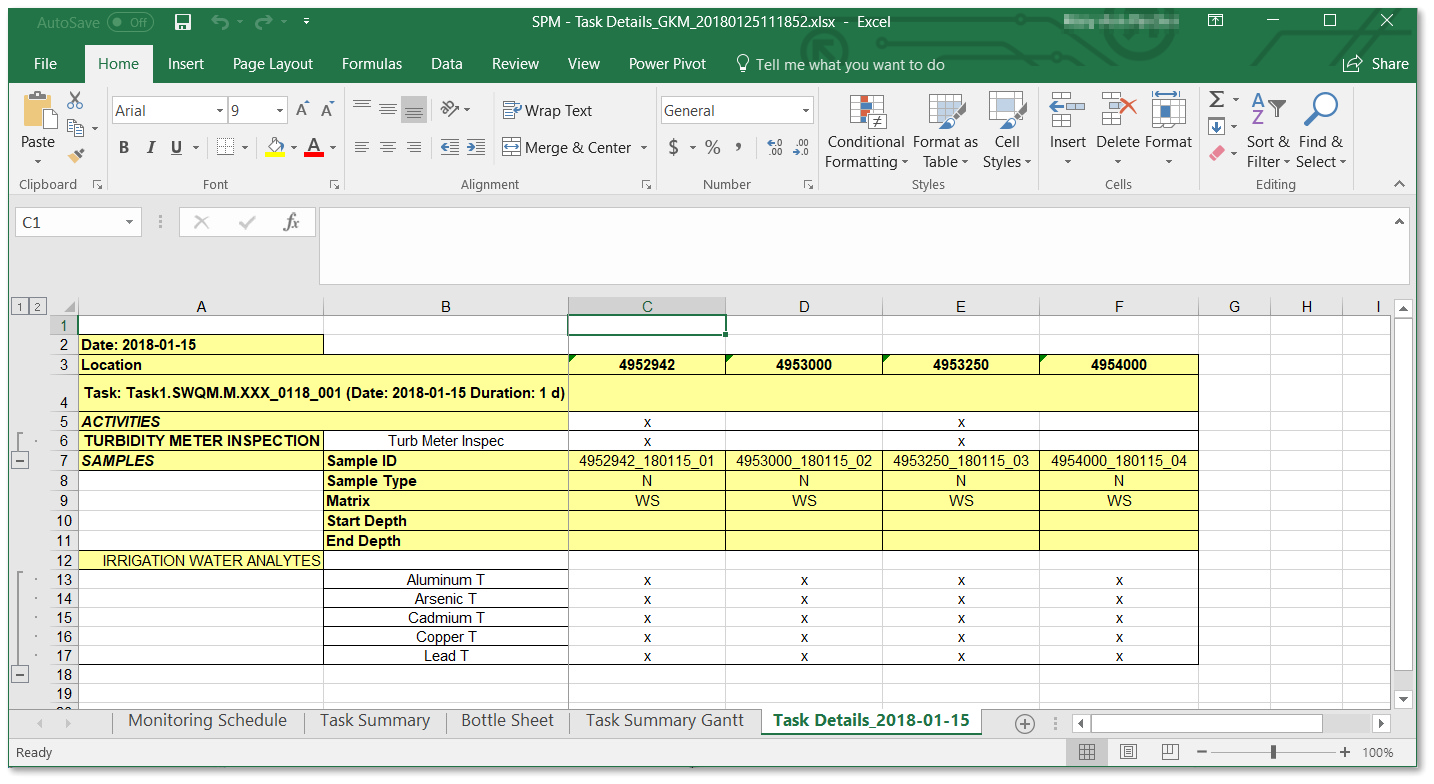Open Format cells menu
Viewport: 1434px width, 784px height.
click(1168, 131)
